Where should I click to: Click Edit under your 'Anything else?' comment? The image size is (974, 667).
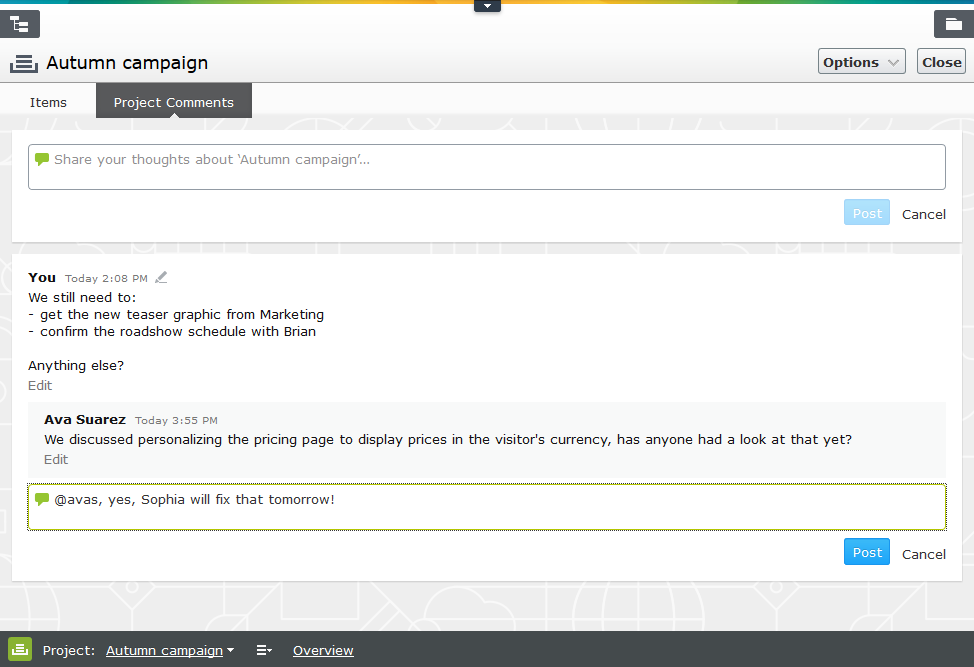pyautogui.click(x=40, y=386)
